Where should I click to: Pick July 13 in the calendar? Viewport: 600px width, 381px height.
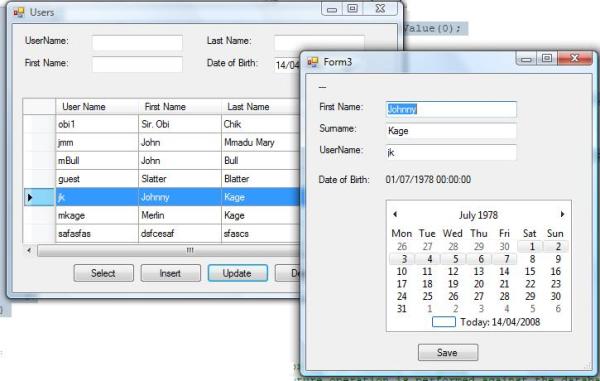pos(479,272)
